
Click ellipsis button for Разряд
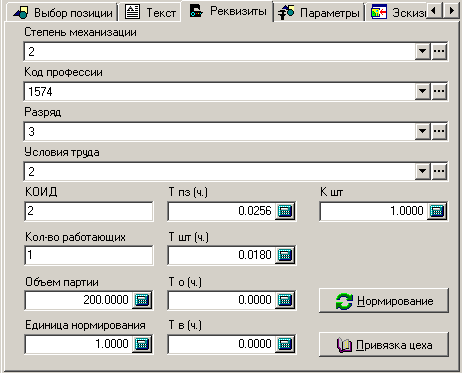click(439, 131)
